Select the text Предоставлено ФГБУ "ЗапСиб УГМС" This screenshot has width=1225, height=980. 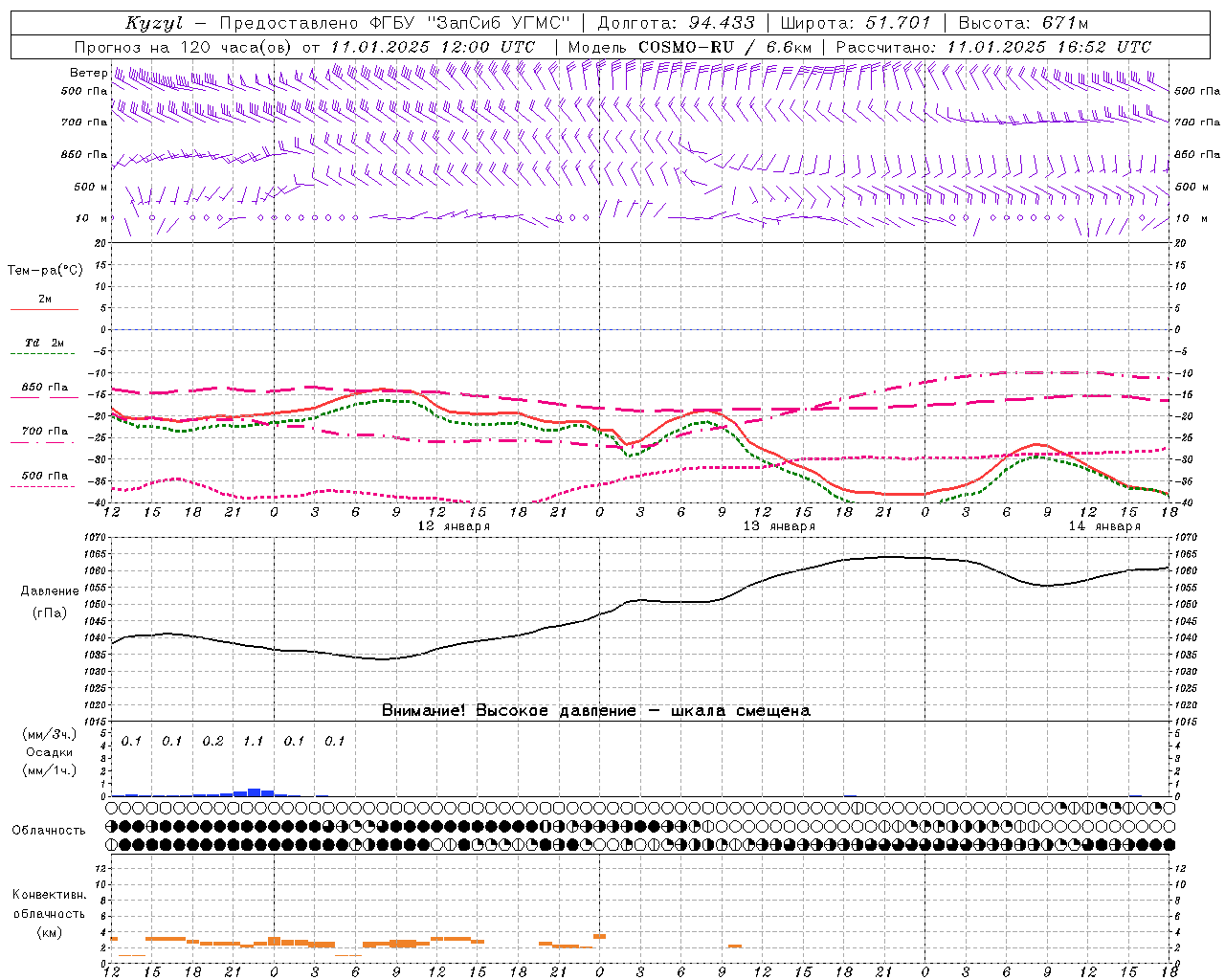(395, 23)
